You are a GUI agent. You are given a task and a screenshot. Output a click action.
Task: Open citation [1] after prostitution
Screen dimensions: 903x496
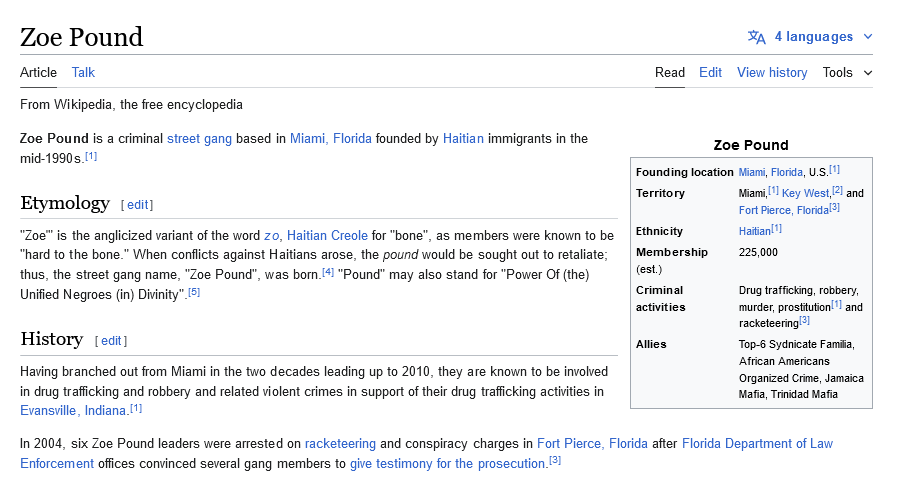[836, 304]
